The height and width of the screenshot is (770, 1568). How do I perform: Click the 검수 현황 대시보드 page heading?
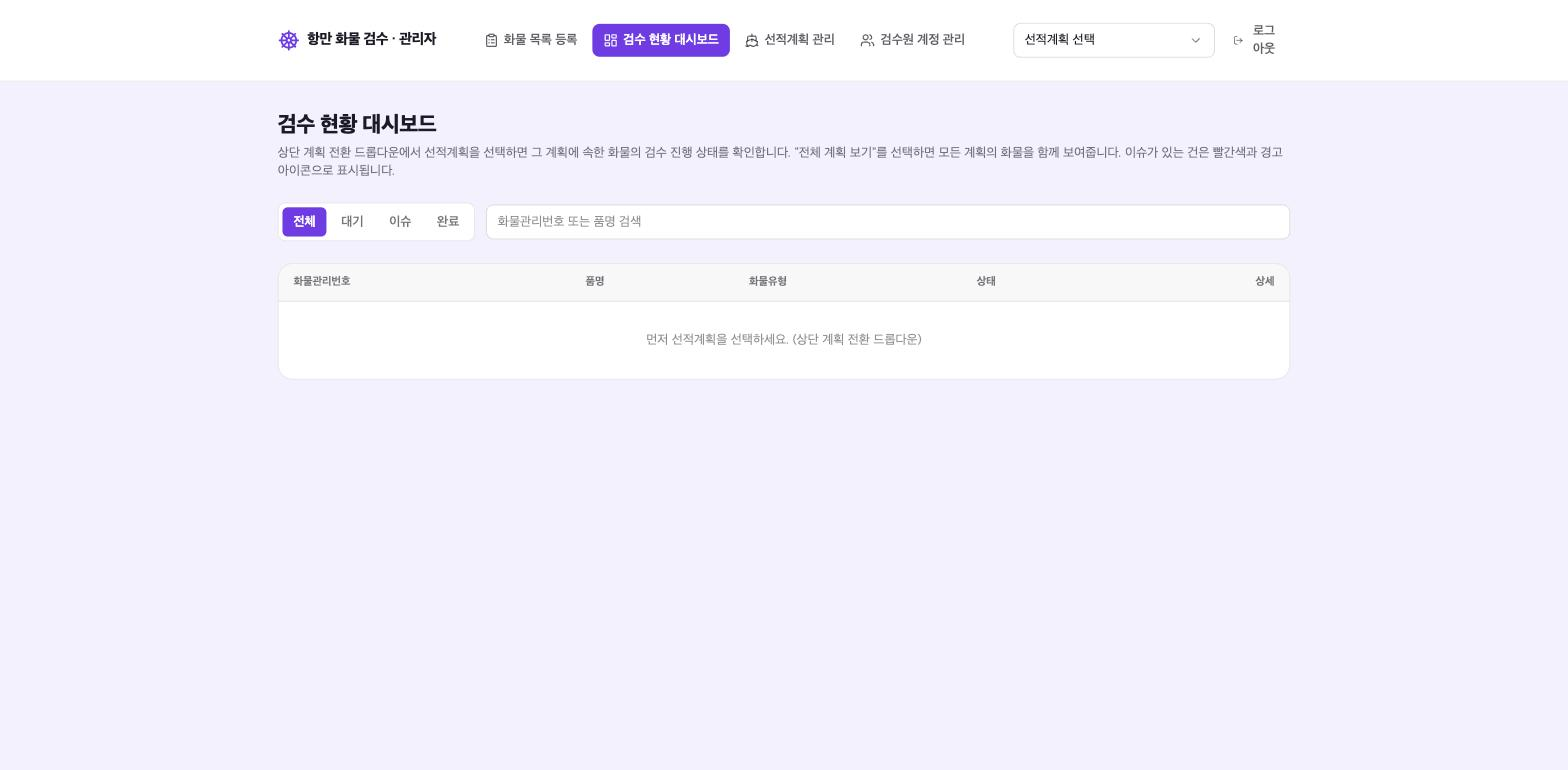357,124
